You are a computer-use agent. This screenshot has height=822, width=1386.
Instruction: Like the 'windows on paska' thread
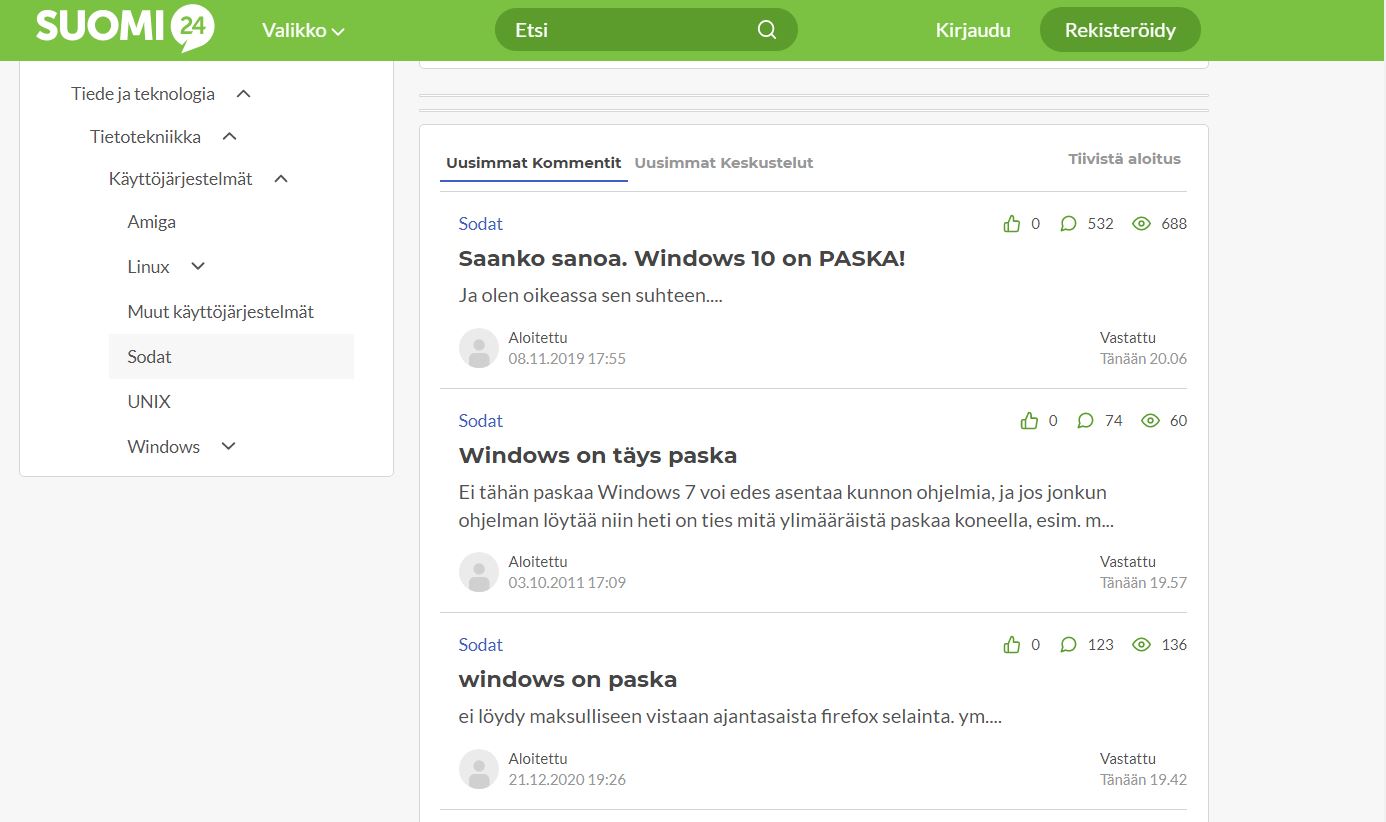click(x=1012, y=645)
